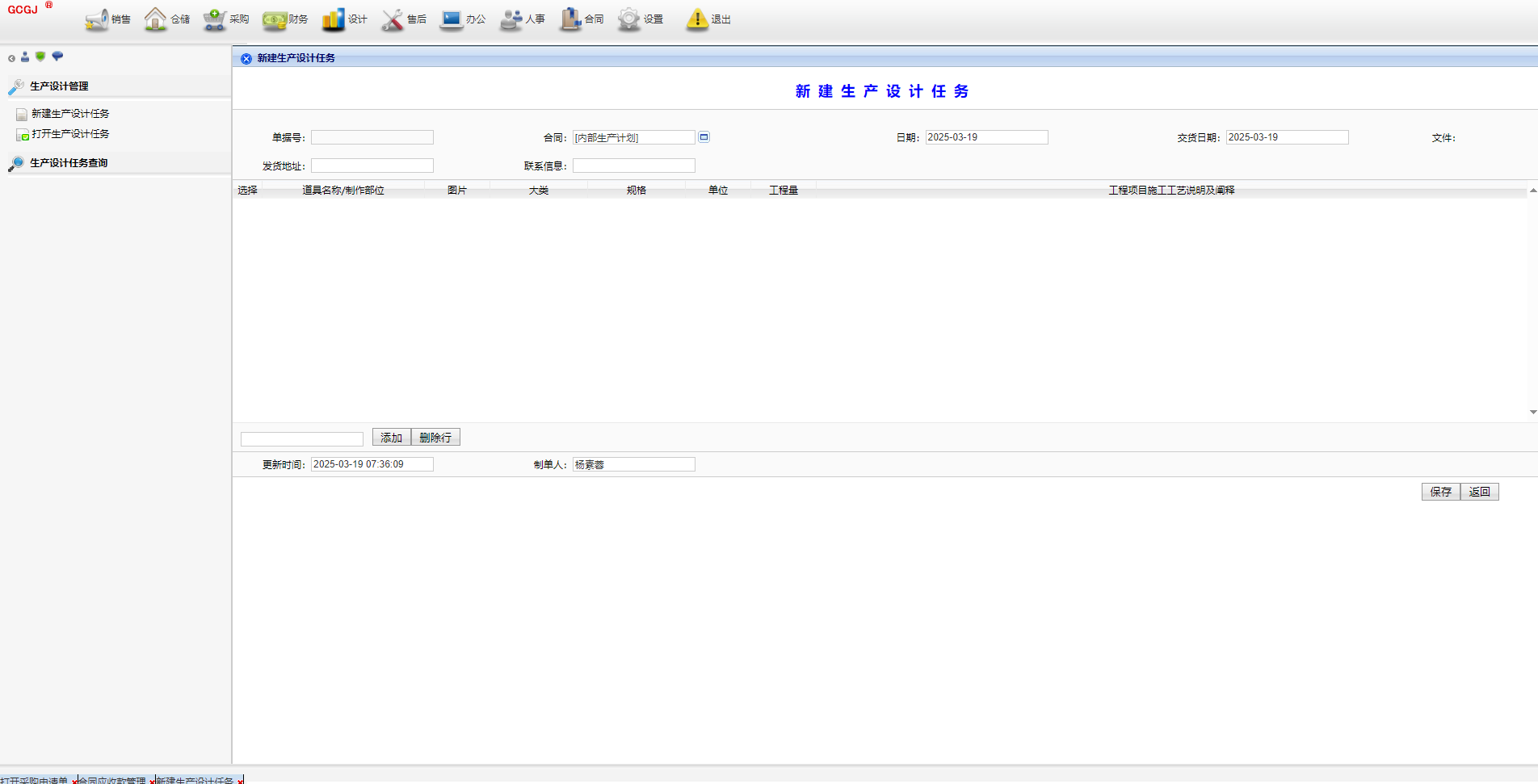Image resolution: width=1538 pixels, height=784 pixels.
Task: Open the 财务 finance module
Action: [x=285, y=19]
